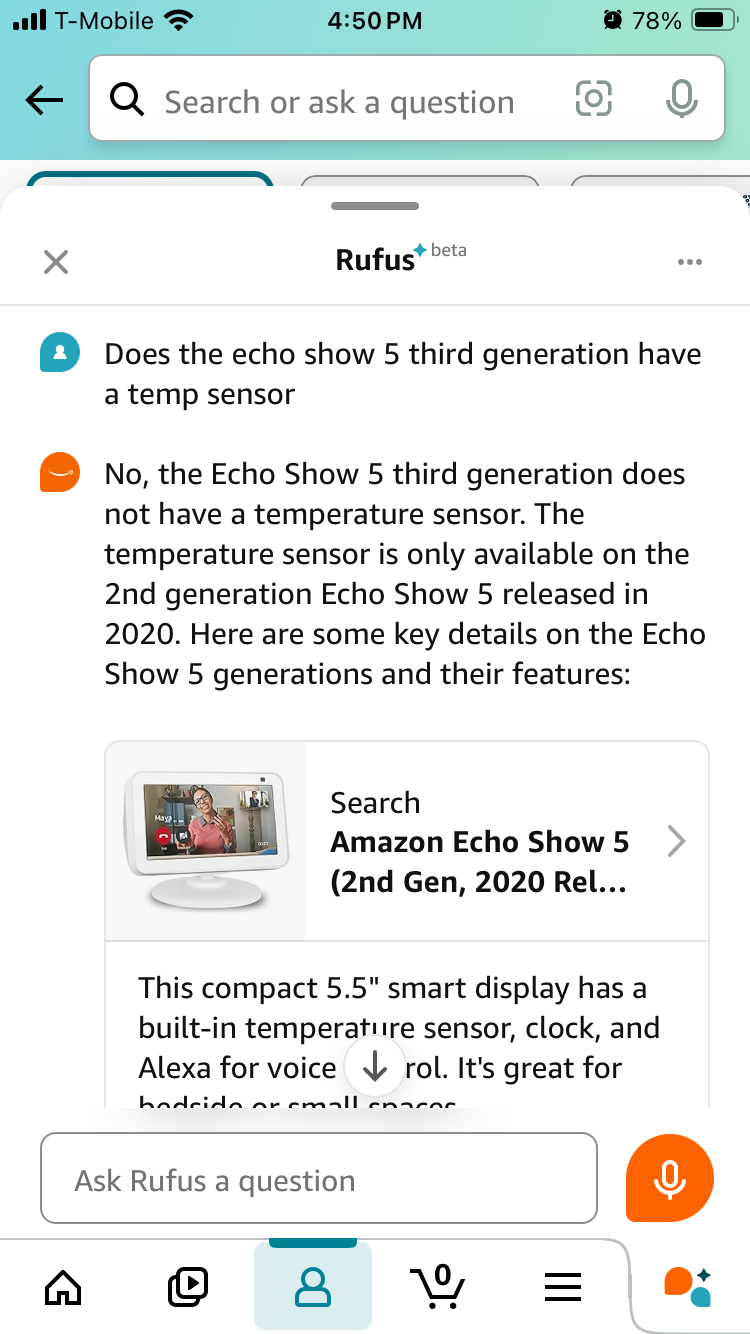Focus the search or ask field
This screenshot has height=1334, width=750.
click(x=340, y=101)
